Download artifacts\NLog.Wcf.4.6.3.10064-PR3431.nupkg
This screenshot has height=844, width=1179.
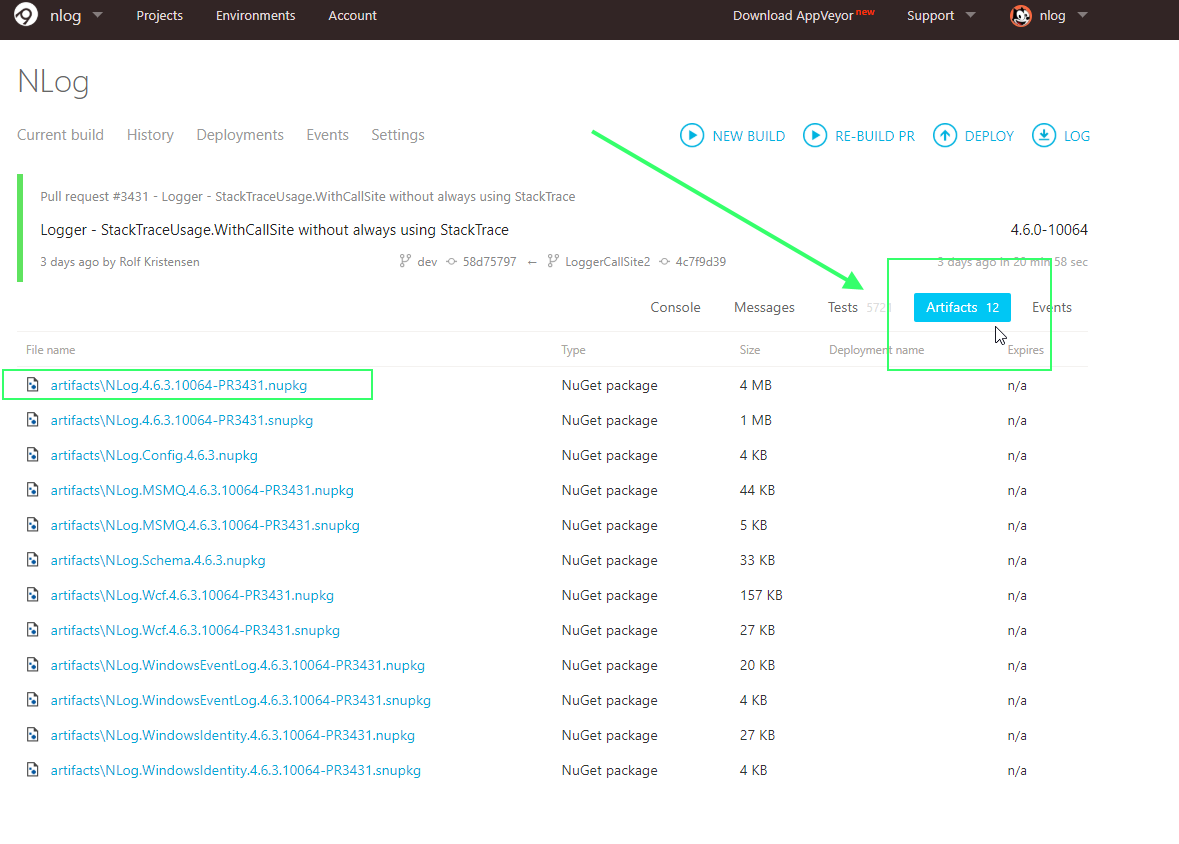(192, 594)
